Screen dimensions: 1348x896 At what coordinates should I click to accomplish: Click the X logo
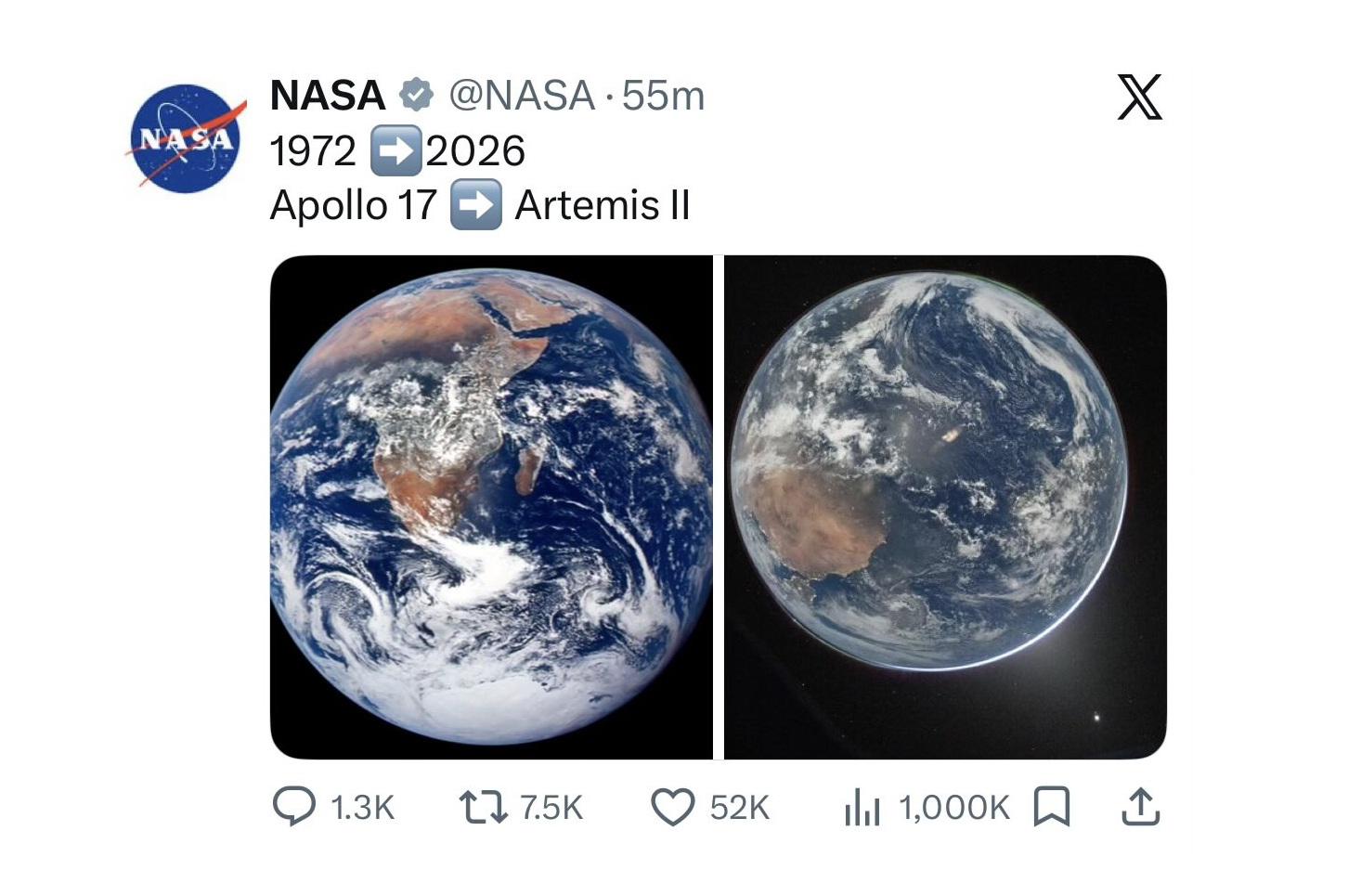(x=1139, y=97)
